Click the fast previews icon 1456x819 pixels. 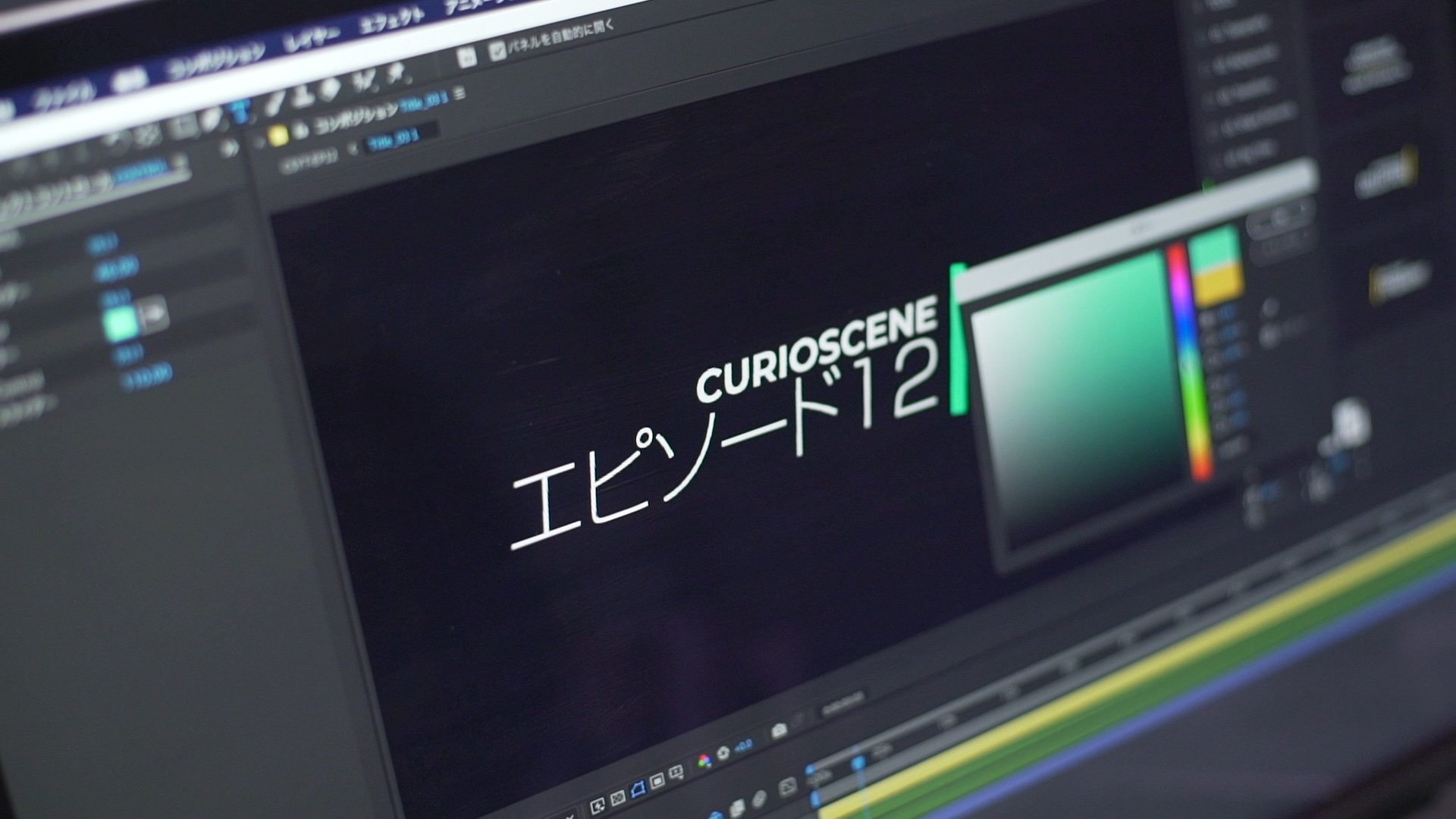[598, 805]
